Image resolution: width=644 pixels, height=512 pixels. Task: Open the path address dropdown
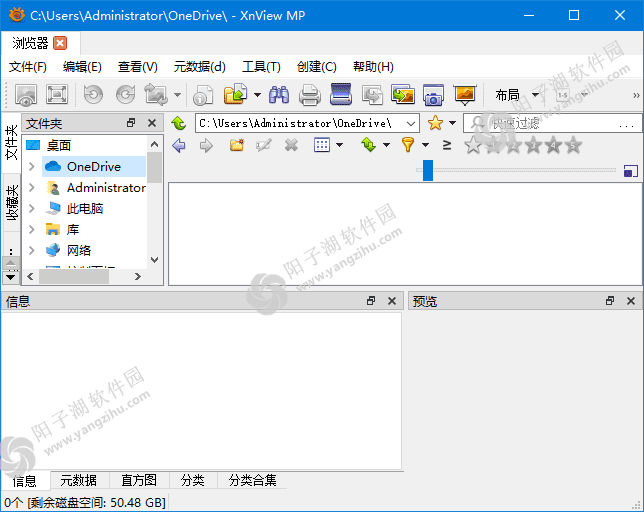(410, 123)
